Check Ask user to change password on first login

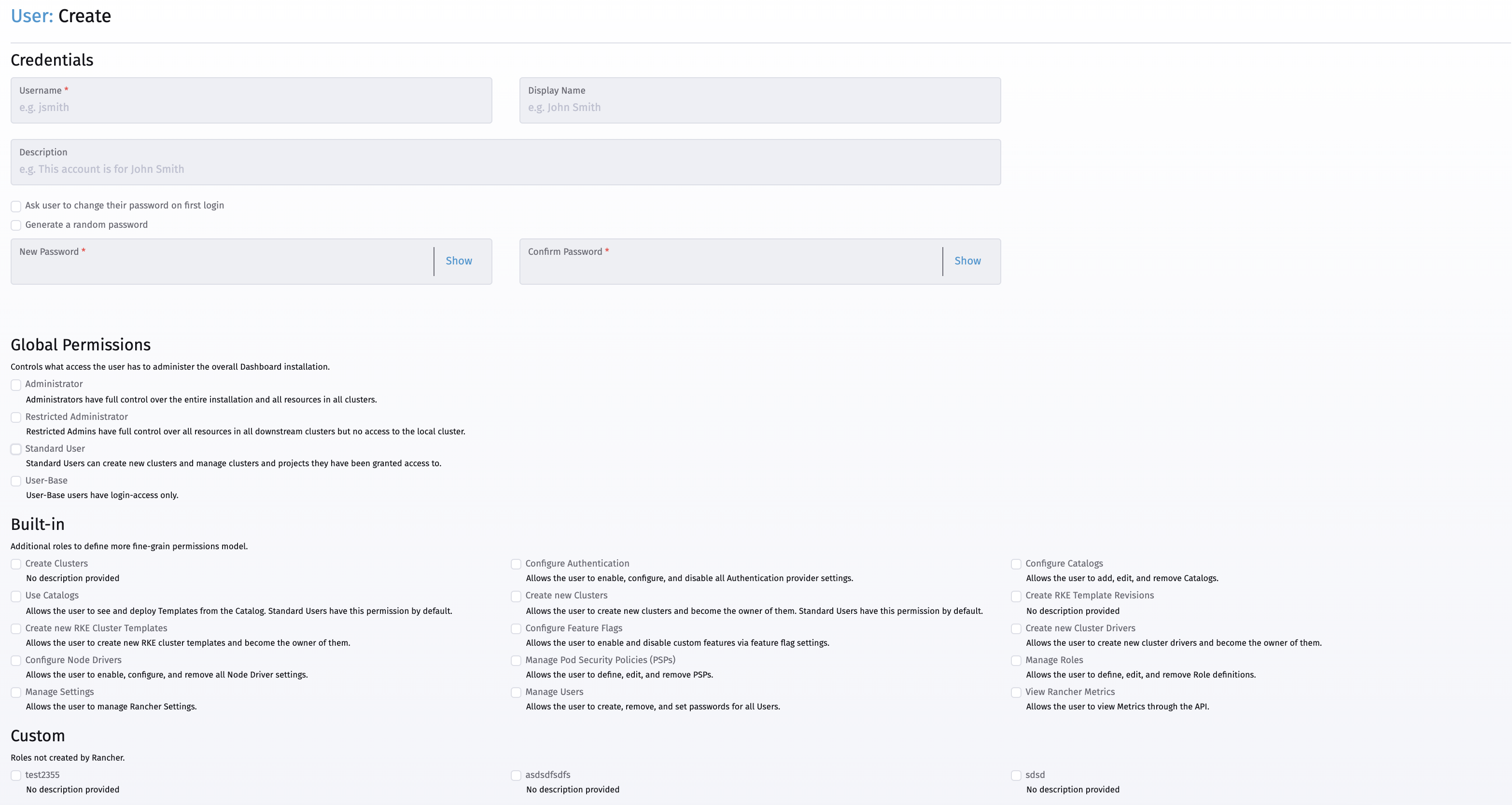tap(15, 206)
